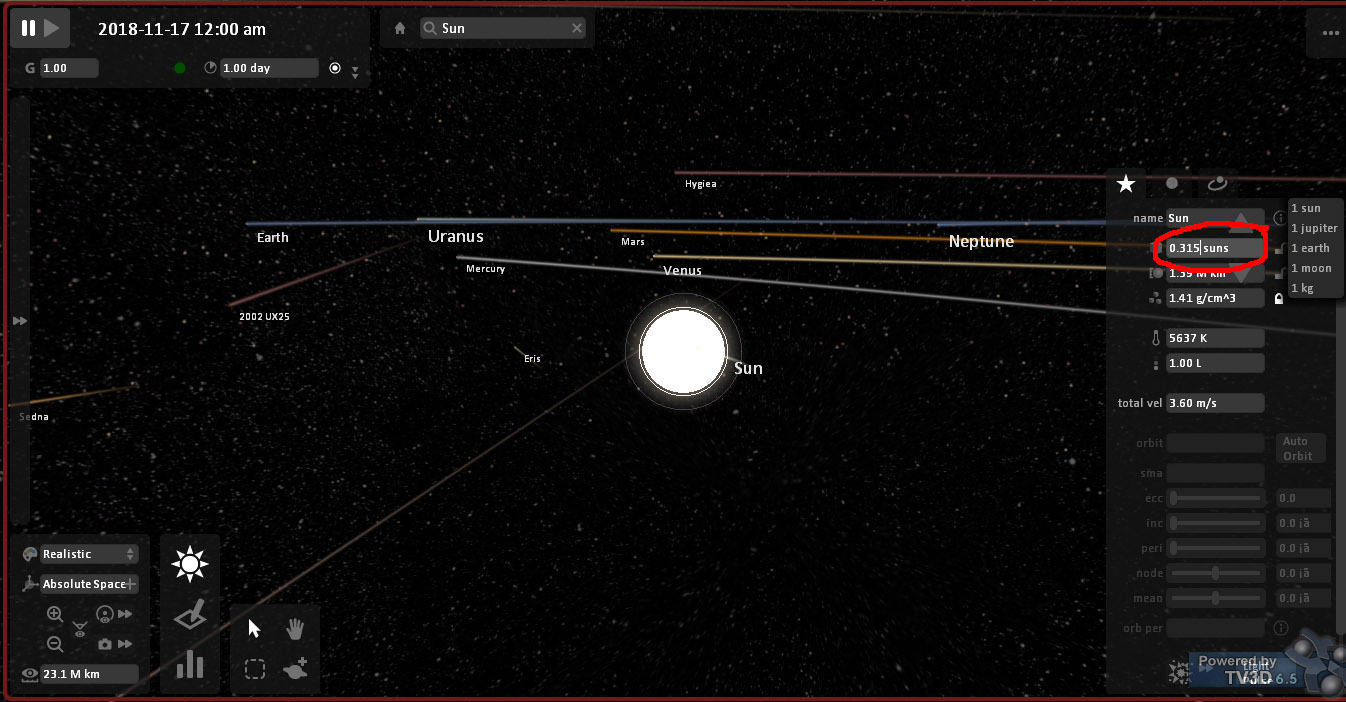The width and height of the screenshot is (1346, 702).
Task: Adjust the ecc slider
Action: click(1216, 497)
